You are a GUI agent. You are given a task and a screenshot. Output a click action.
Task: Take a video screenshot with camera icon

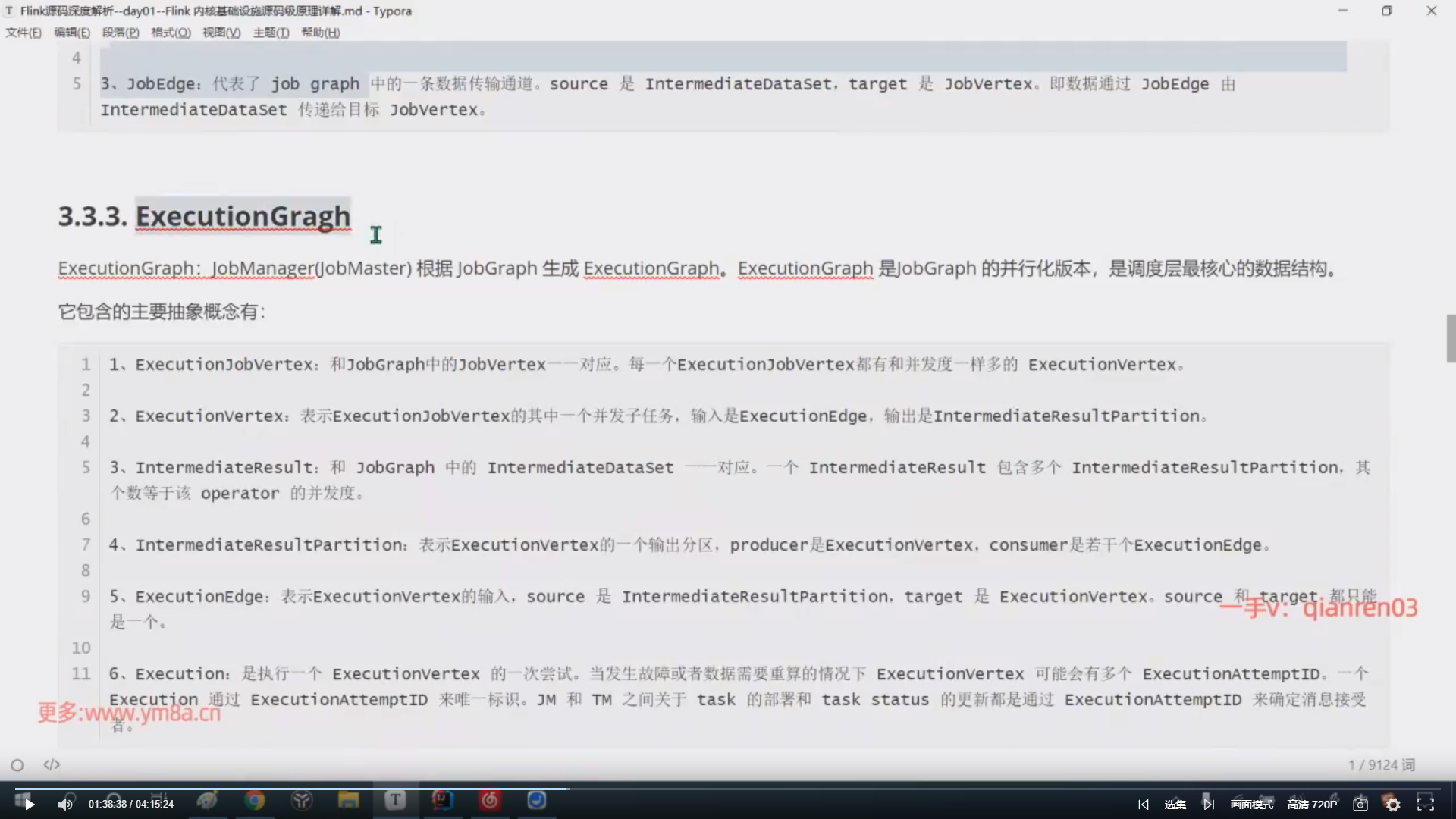(1360, 805)
